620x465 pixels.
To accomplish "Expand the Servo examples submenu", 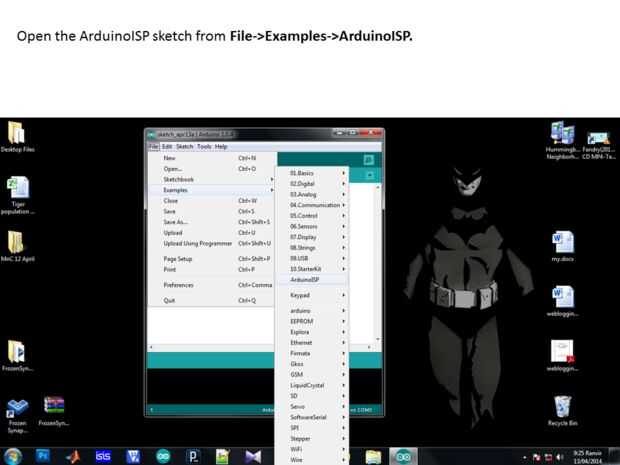I will tap(312, 406).
